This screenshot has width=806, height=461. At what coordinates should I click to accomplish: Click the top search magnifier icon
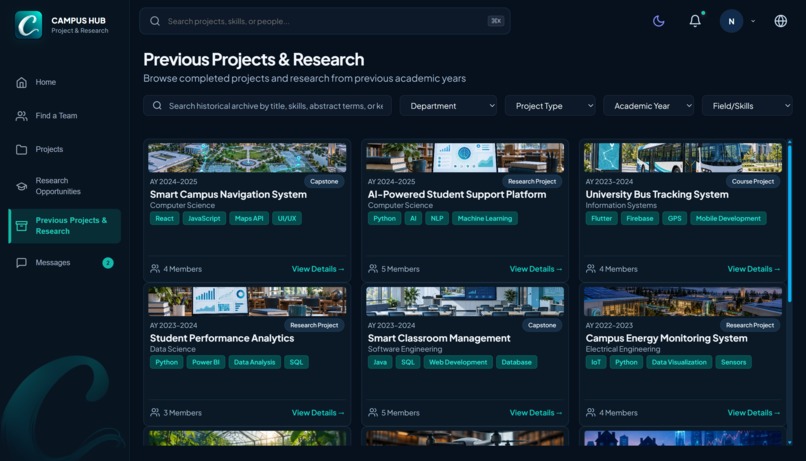[x=155, y=21]
